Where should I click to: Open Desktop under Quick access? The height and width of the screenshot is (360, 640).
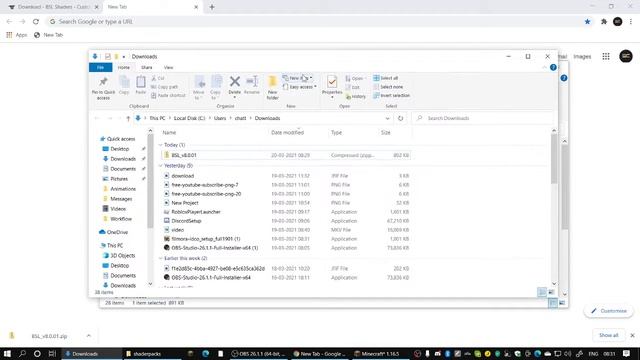coord(120,149)
